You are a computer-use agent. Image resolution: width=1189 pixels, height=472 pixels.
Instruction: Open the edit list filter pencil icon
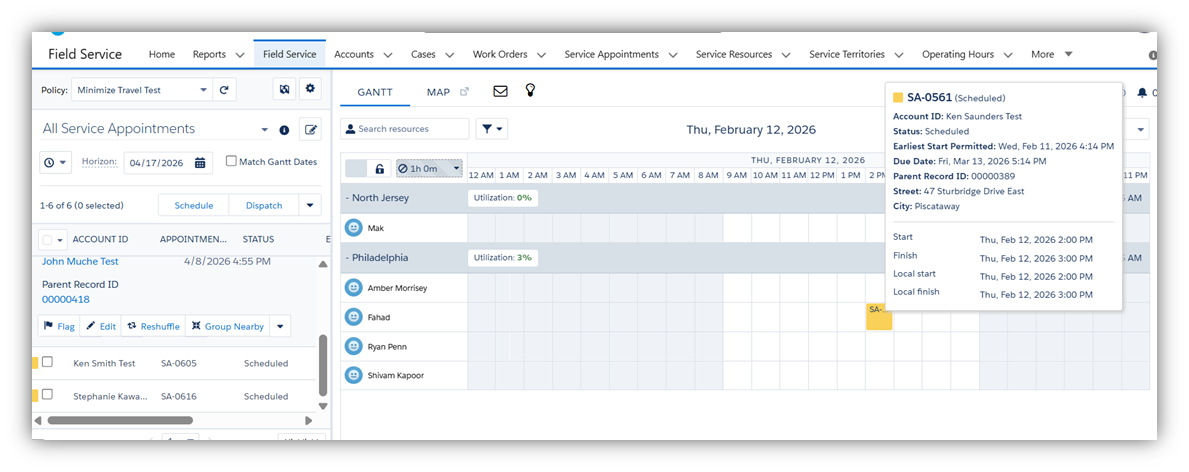310,130
